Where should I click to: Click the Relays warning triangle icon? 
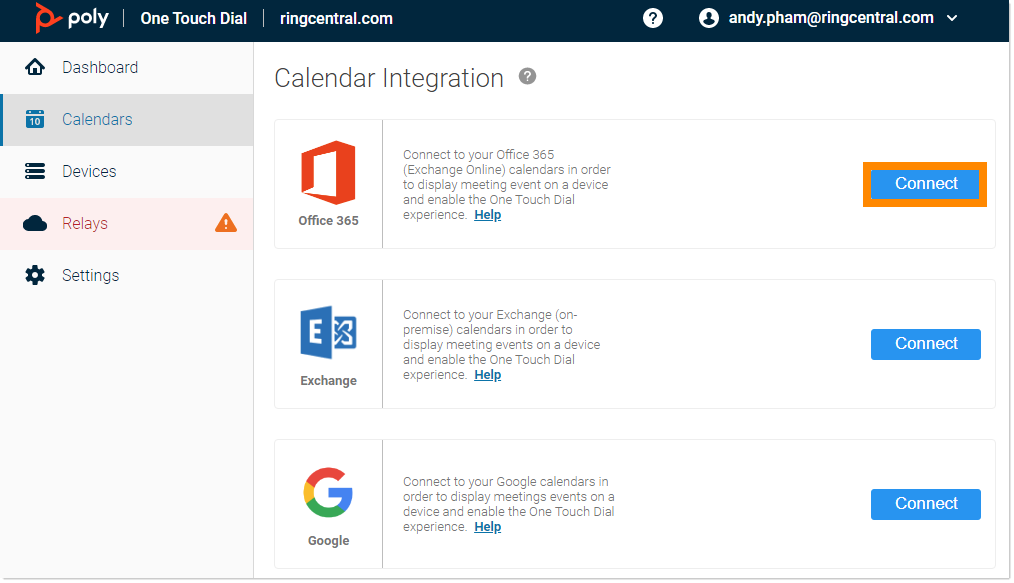[226, 223]
